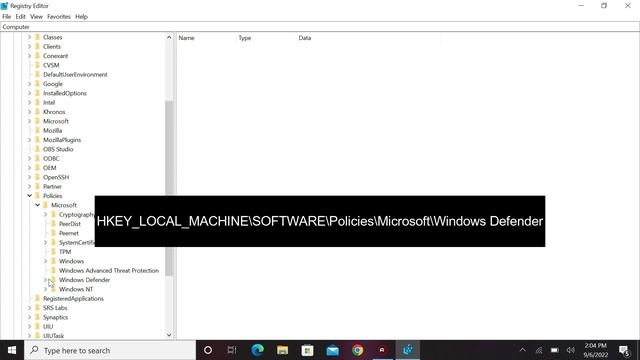
Task: Click Registry Editor taskbar icon
Action: (x=407, y=350)
